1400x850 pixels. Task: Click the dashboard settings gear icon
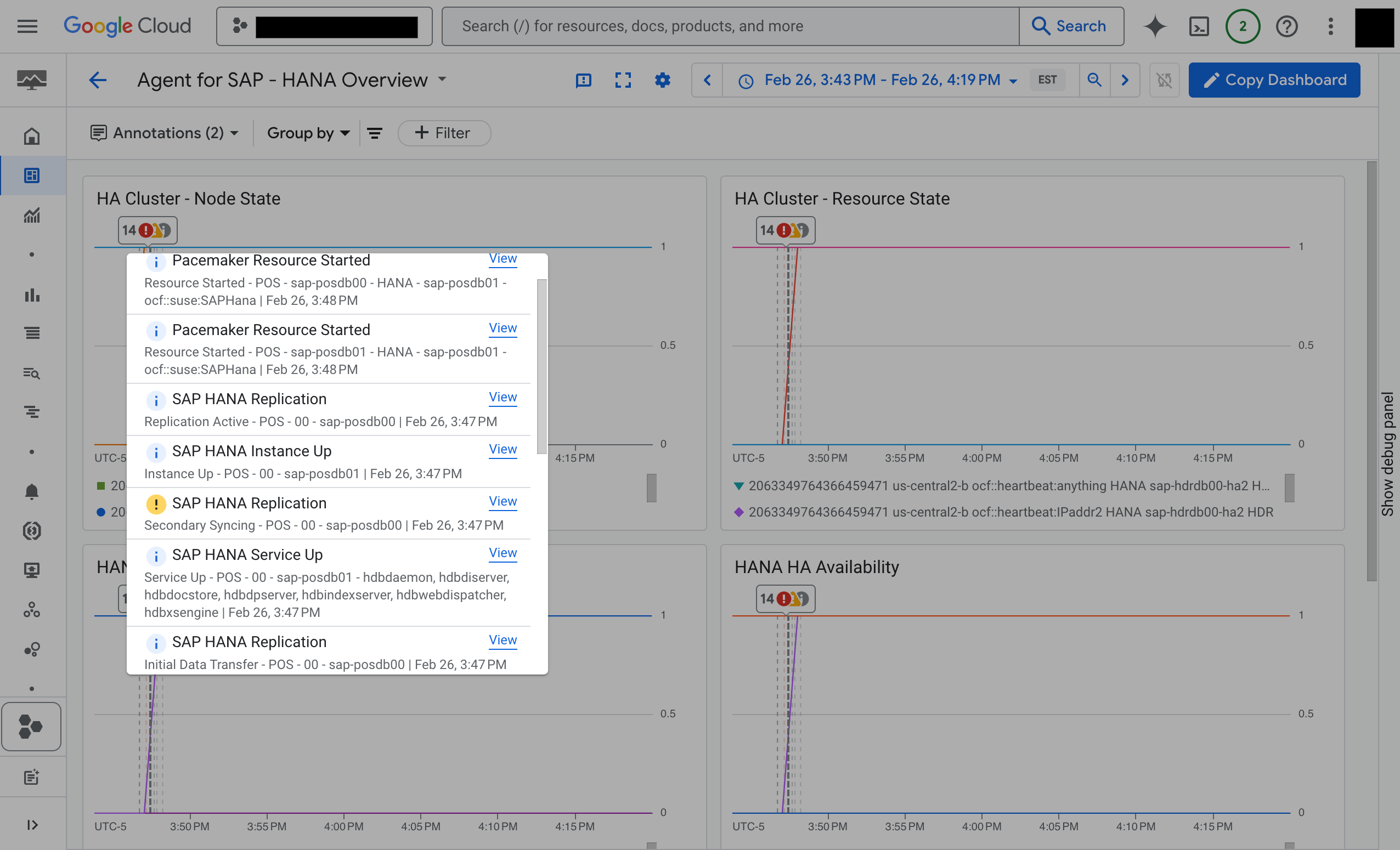tap(662, 79)
